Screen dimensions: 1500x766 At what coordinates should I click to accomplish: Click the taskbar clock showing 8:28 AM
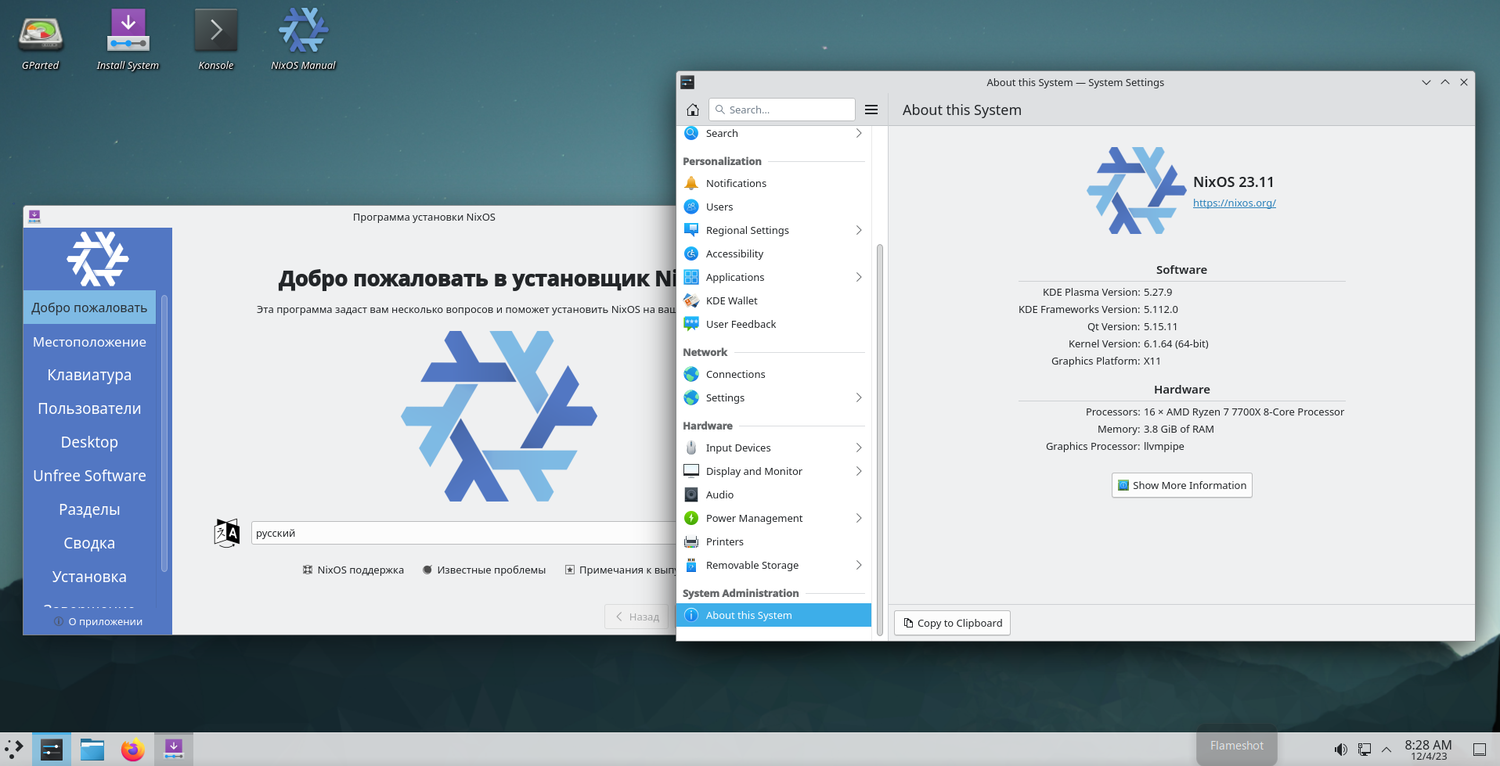point(1428,749)
